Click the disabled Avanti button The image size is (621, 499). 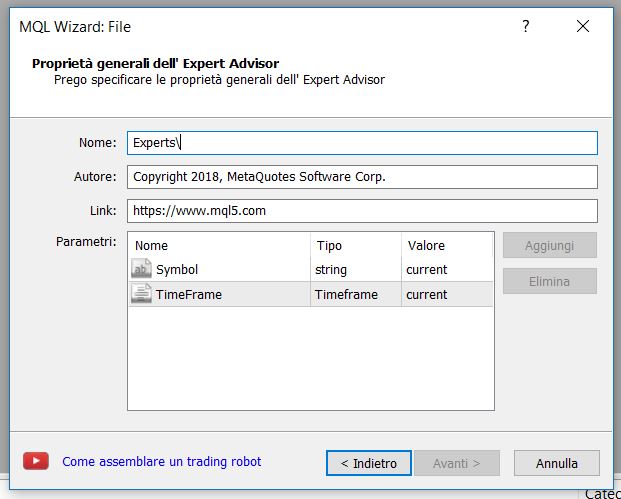(x=457, y=463)
